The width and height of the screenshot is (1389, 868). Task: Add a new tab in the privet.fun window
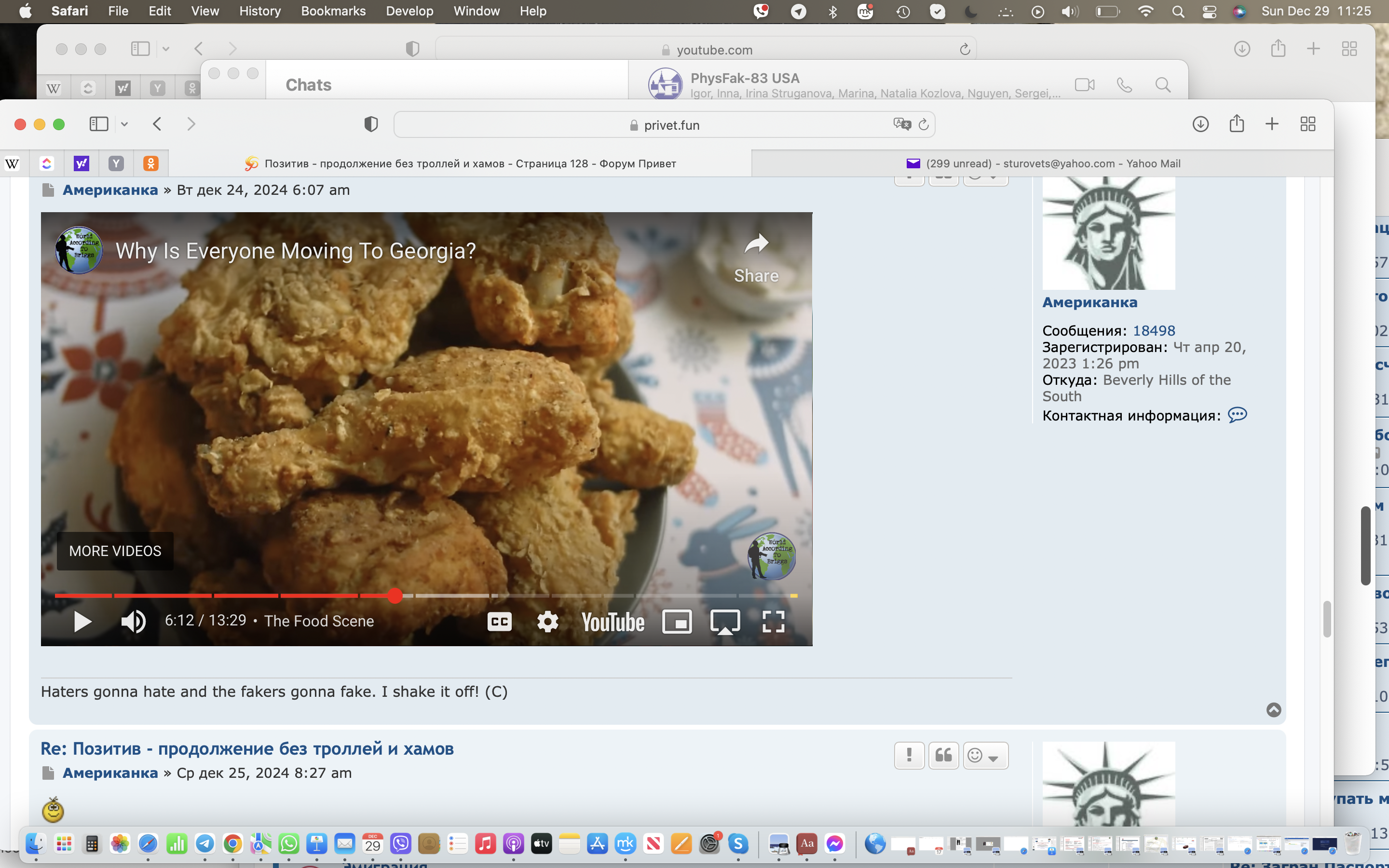pyautogui.click(x=1272, y=124)
